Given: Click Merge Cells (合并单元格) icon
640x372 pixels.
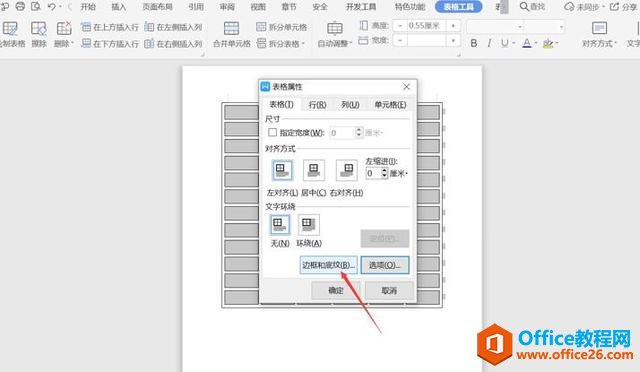Looking at the screenshot, I should pos(231,29).
